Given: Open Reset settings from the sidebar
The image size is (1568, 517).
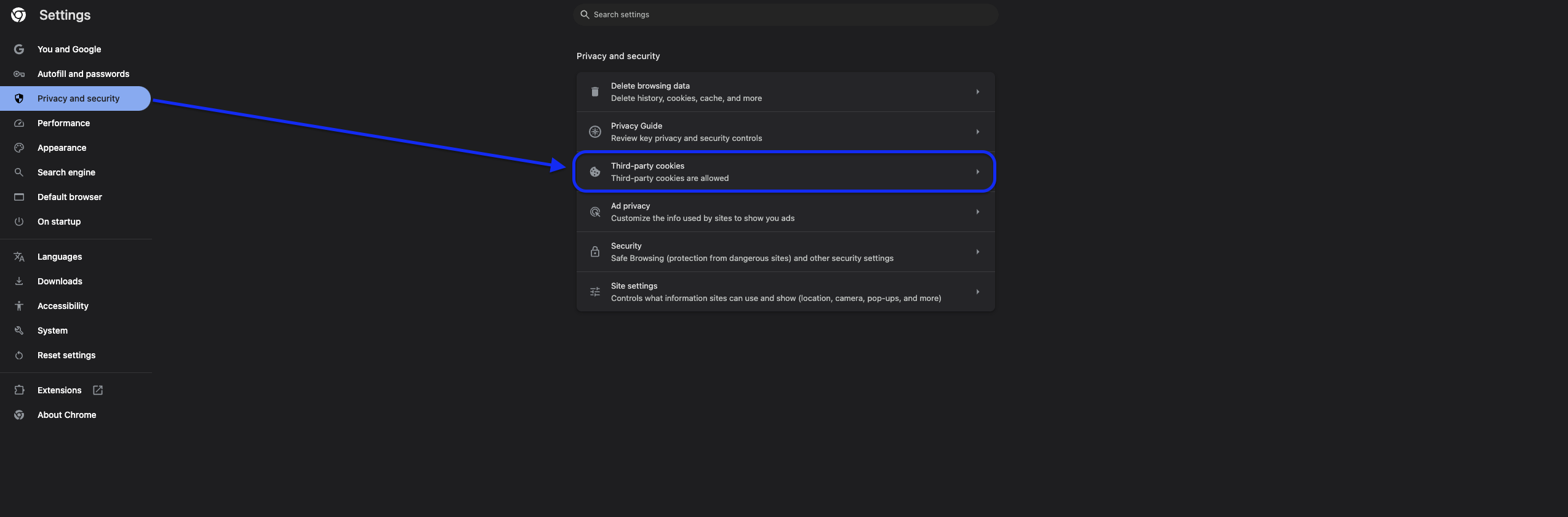Looking at the screenshot, I should coord(66,355).
